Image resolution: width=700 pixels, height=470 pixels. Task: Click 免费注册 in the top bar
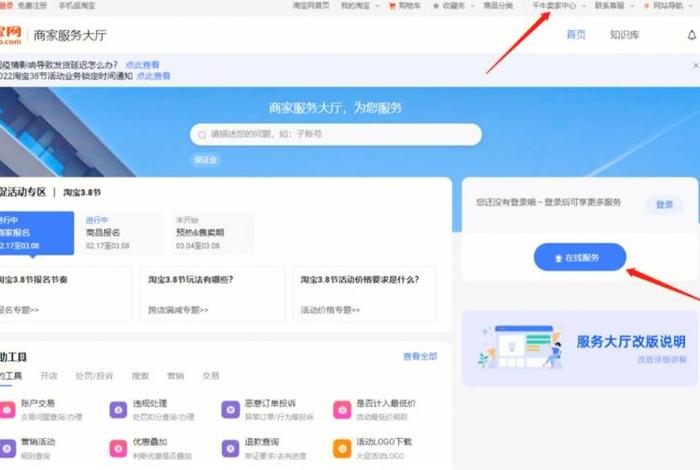point(32,6)
